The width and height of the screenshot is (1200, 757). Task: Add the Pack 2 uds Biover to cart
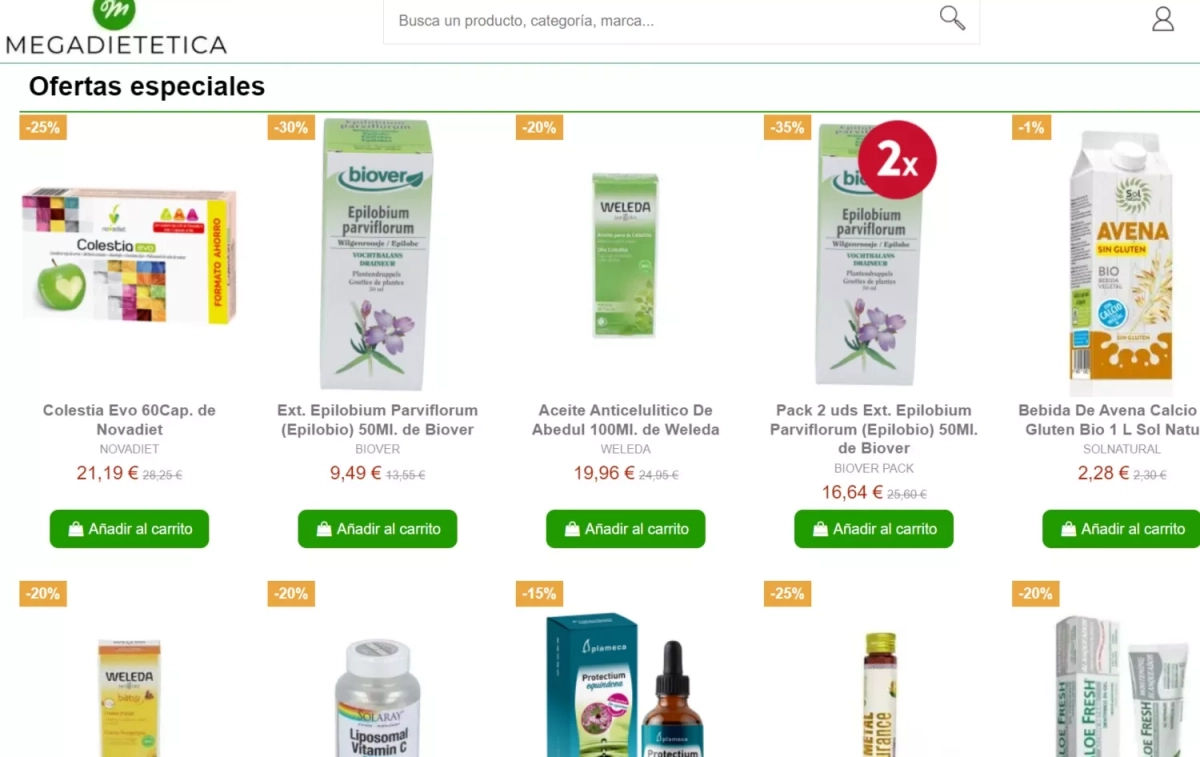click(874, 529)
